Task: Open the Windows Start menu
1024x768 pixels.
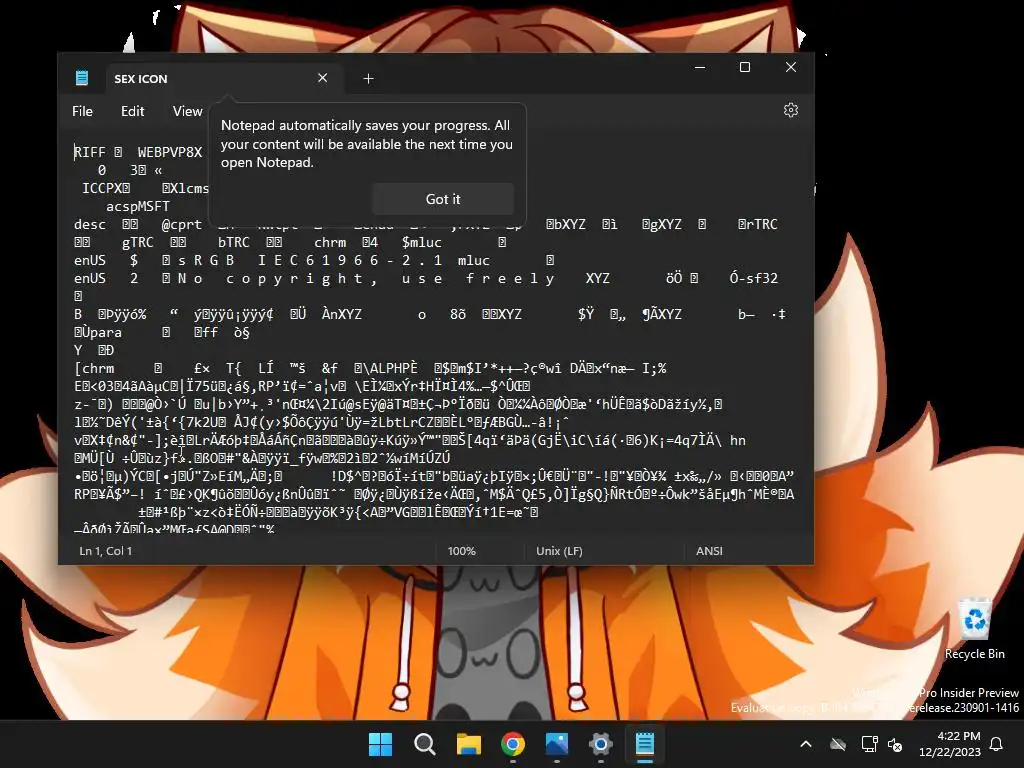Action: pyautogui.click(x=381, y=744)
